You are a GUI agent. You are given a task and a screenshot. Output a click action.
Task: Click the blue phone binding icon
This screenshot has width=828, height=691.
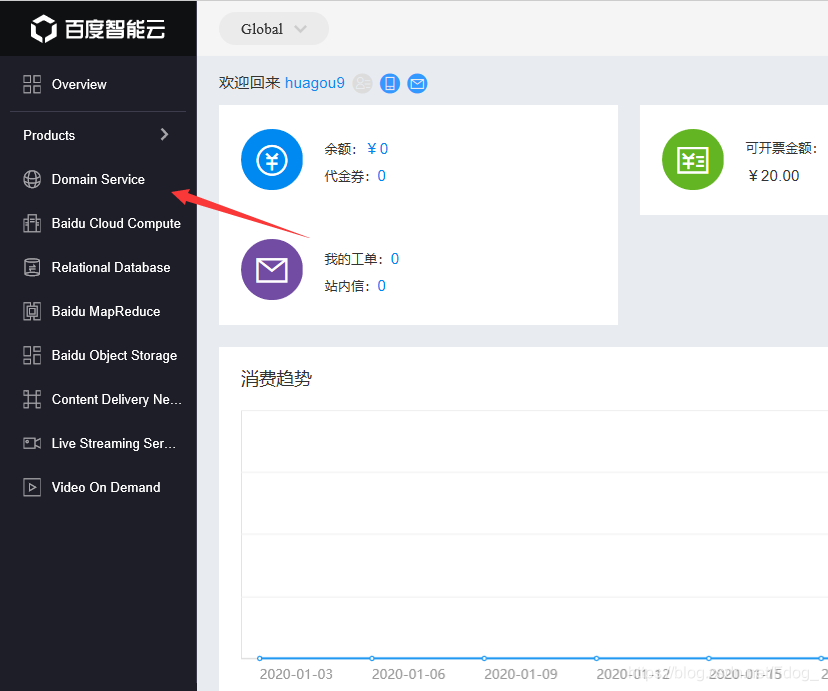390,83
